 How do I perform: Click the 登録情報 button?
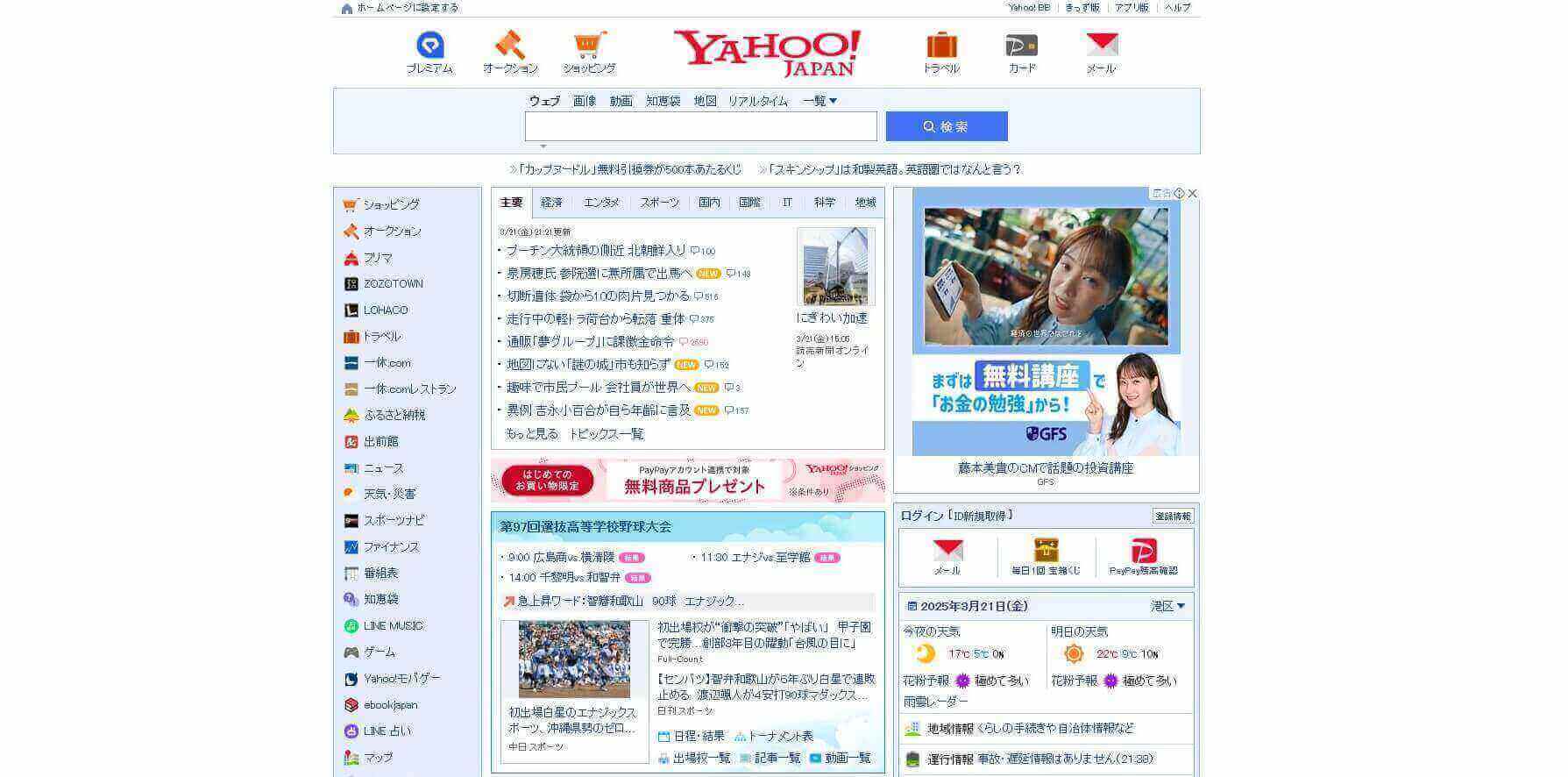tap(1173, 517)
